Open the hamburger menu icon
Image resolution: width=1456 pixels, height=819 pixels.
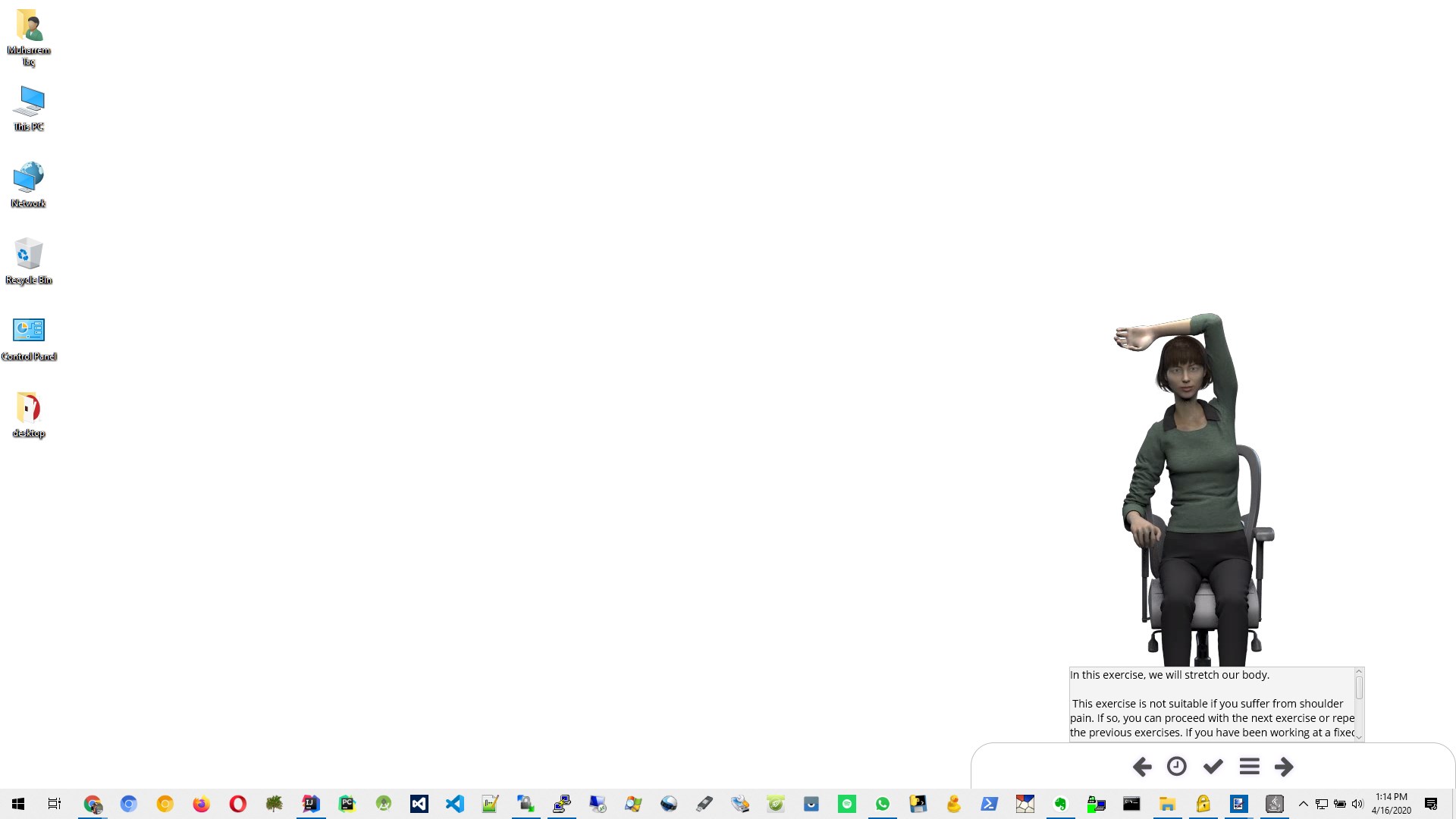pyautogui.click(x=1249, y=767)
